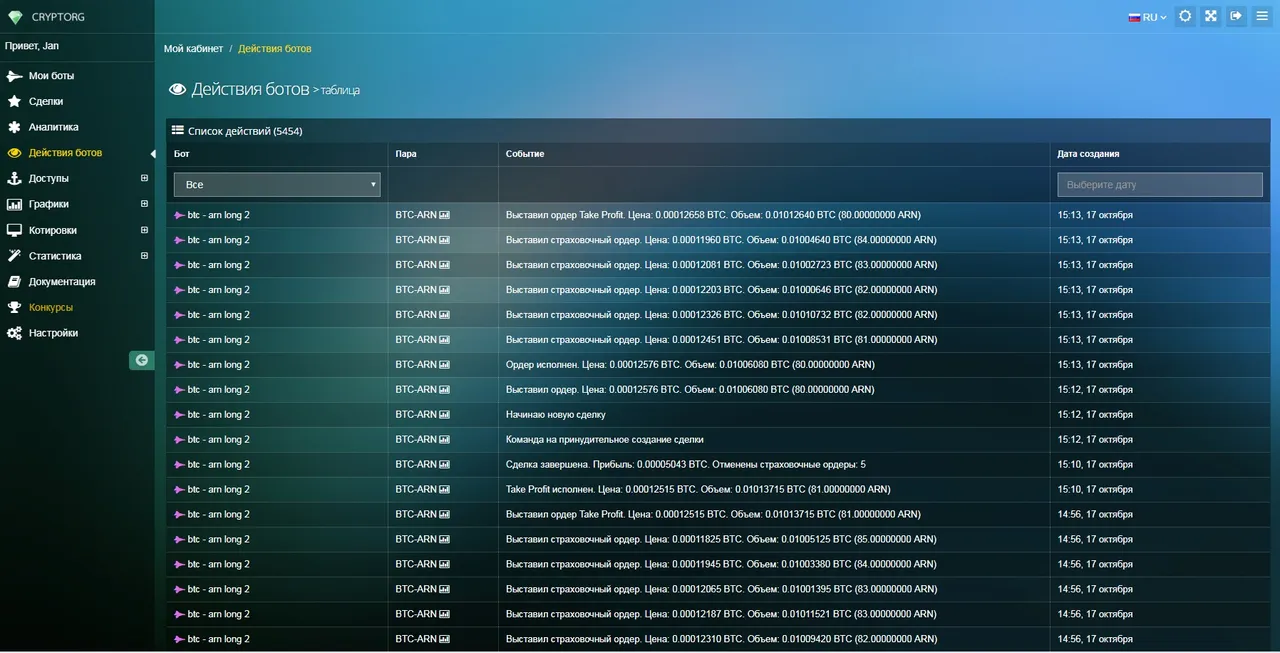Viewport: 1280px width, 653px height.
Task: Click the 'Действия ботов' breadcrumb link
Action: point(275,49)
